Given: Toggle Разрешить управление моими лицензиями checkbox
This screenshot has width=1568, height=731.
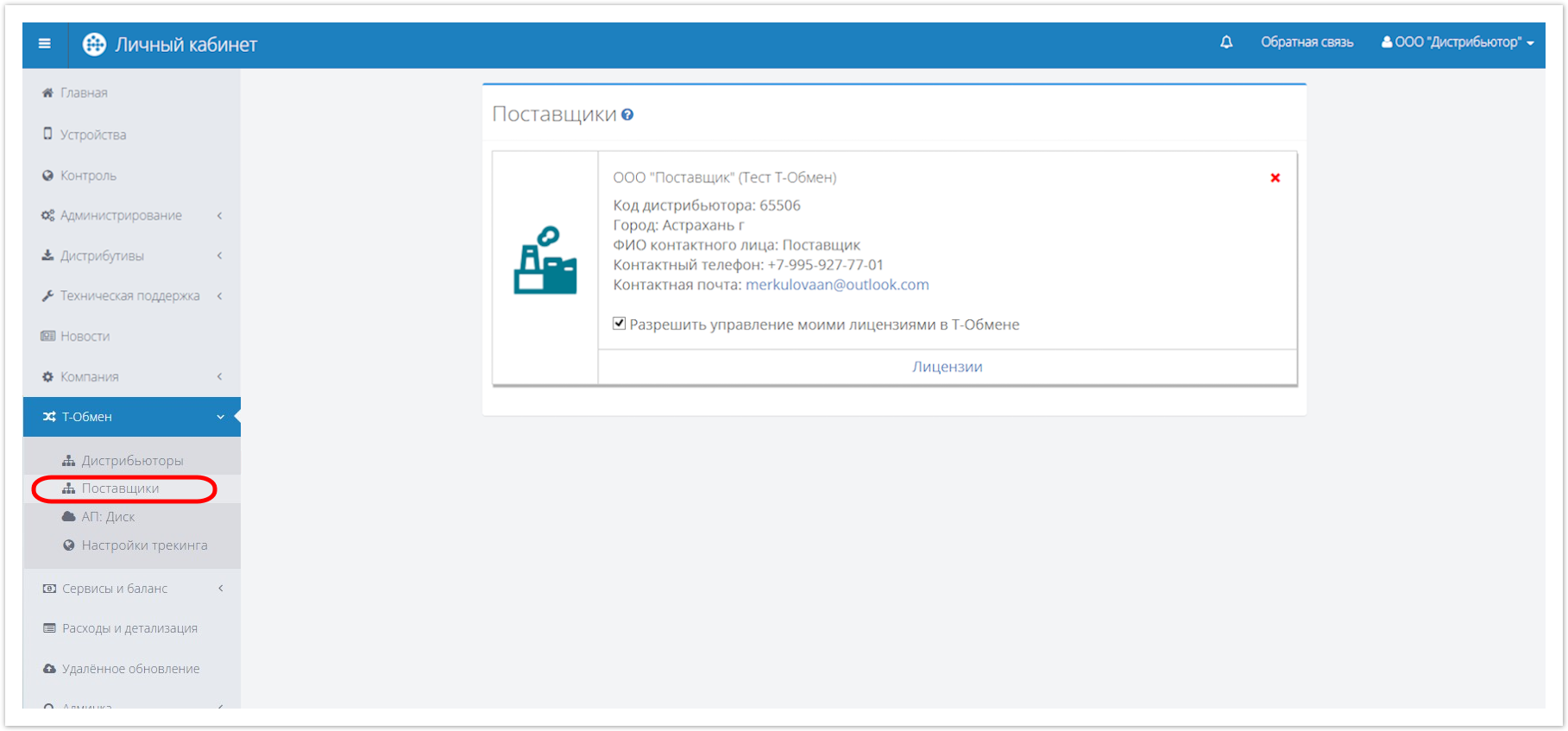Looking at the screenshot, I should (x=619, y=324).
